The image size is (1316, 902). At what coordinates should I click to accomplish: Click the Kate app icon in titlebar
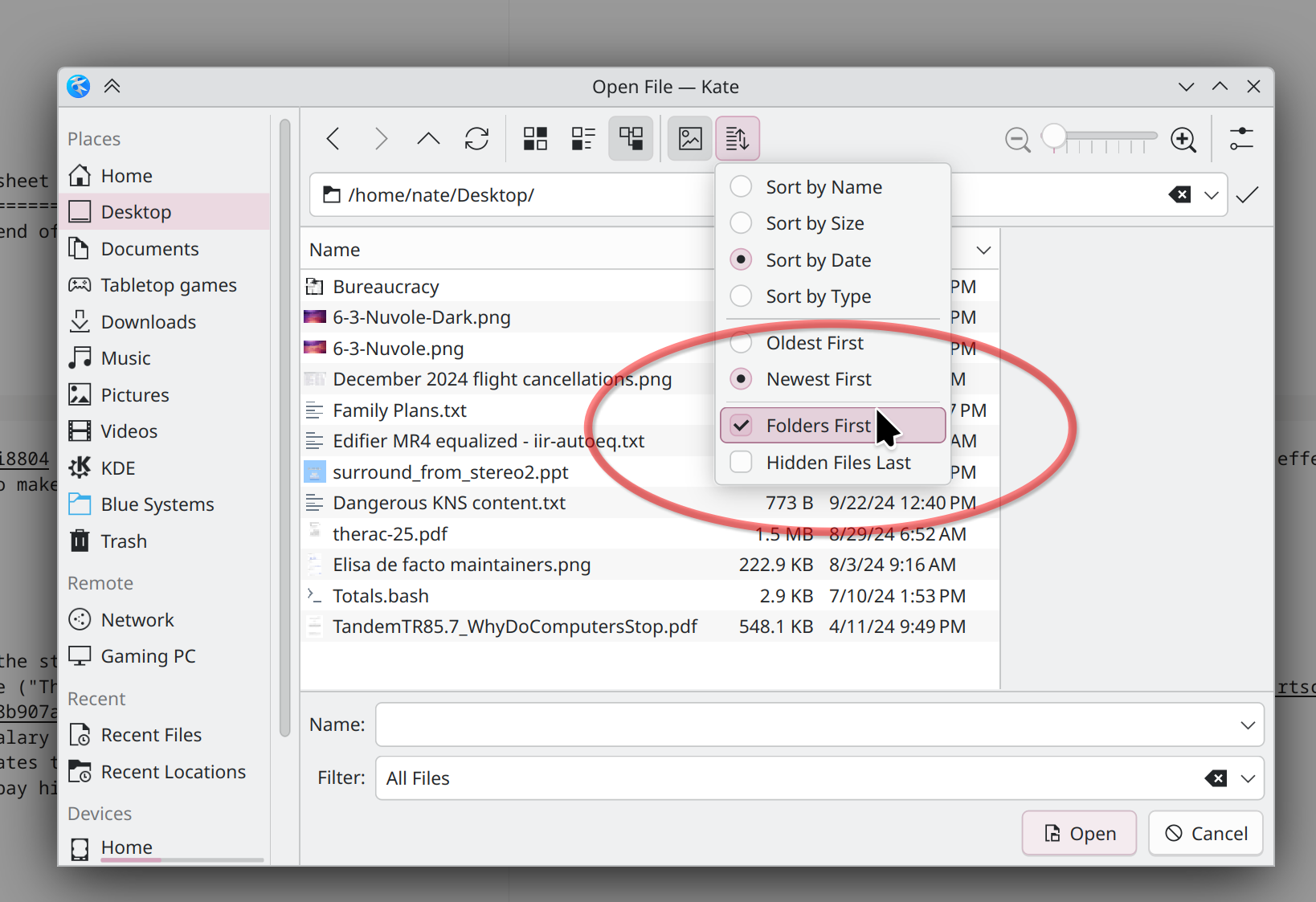click(79, 87)
